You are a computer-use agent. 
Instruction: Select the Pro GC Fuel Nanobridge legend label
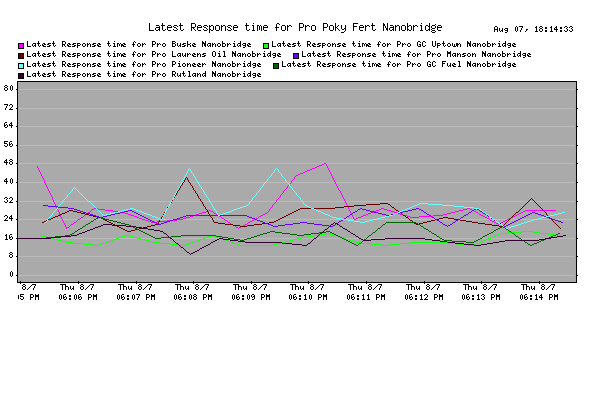pyautogui.click(x=399, y=64)
